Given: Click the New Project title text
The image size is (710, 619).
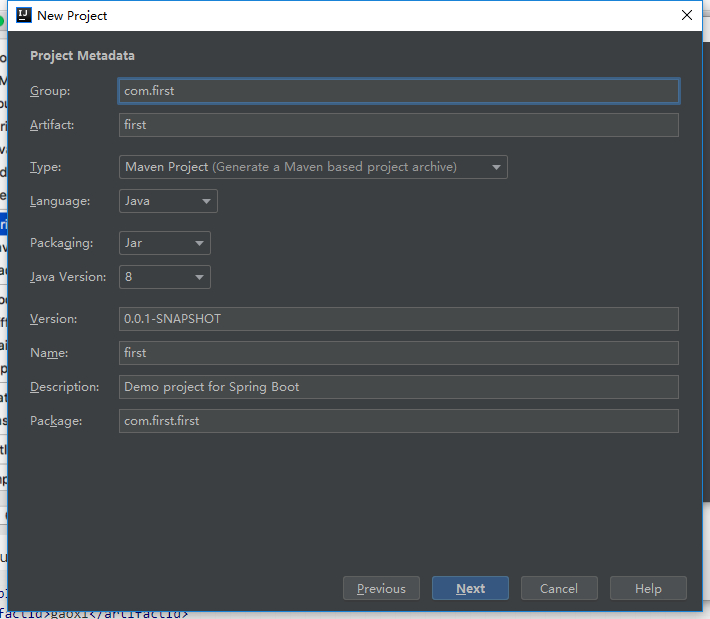Looking at the screenshot, I should (x=72, y=16).
